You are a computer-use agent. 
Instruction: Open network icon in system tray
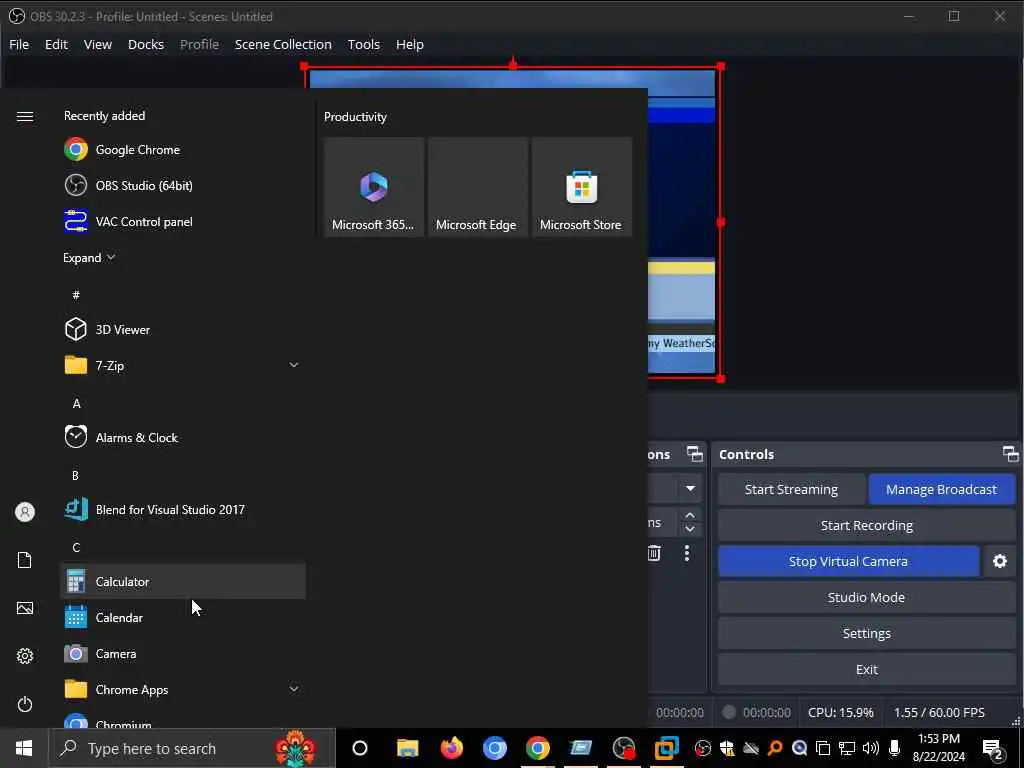[846, 748]
